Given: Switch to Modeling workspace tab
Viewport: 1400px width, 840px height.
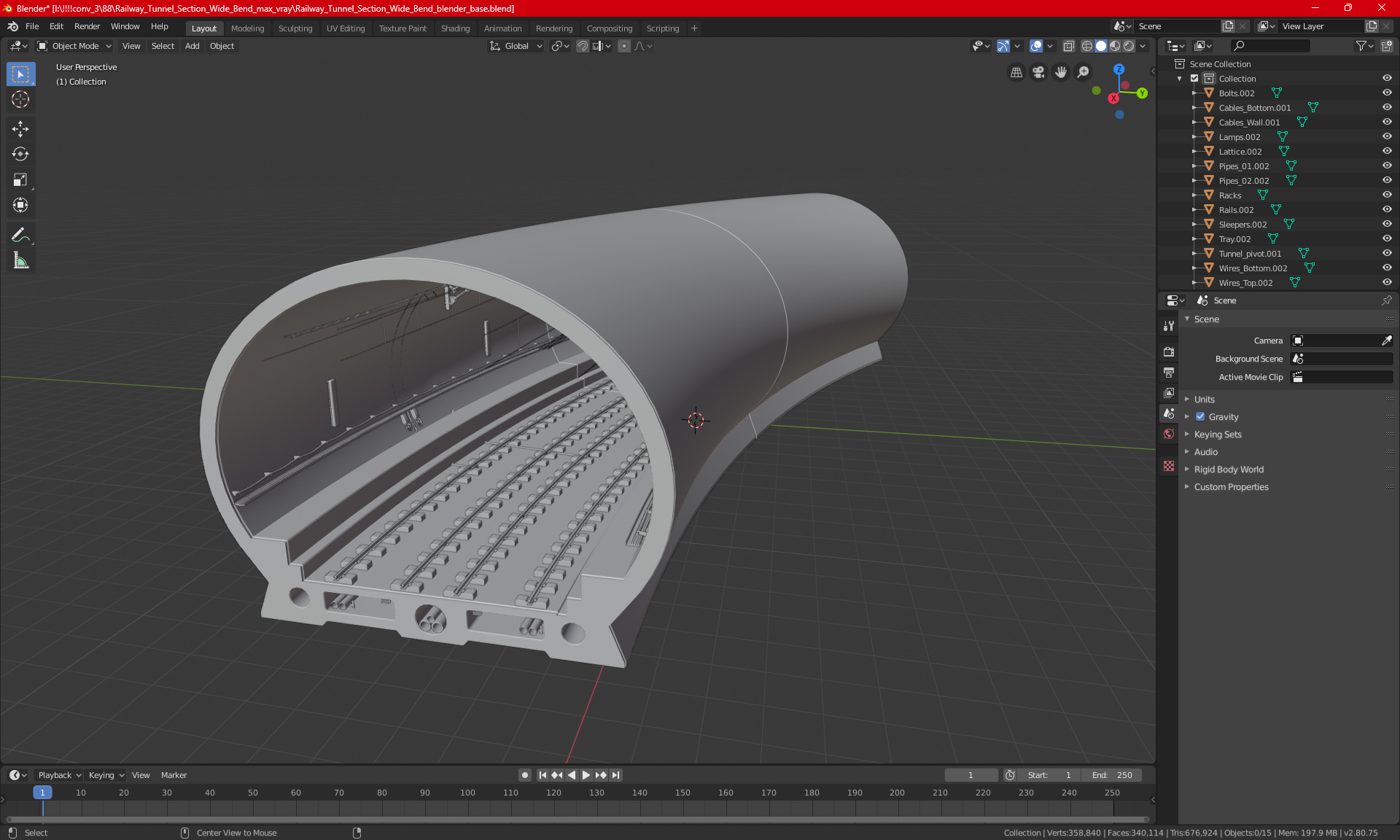Looking at the screenshot, I should 247,27.
